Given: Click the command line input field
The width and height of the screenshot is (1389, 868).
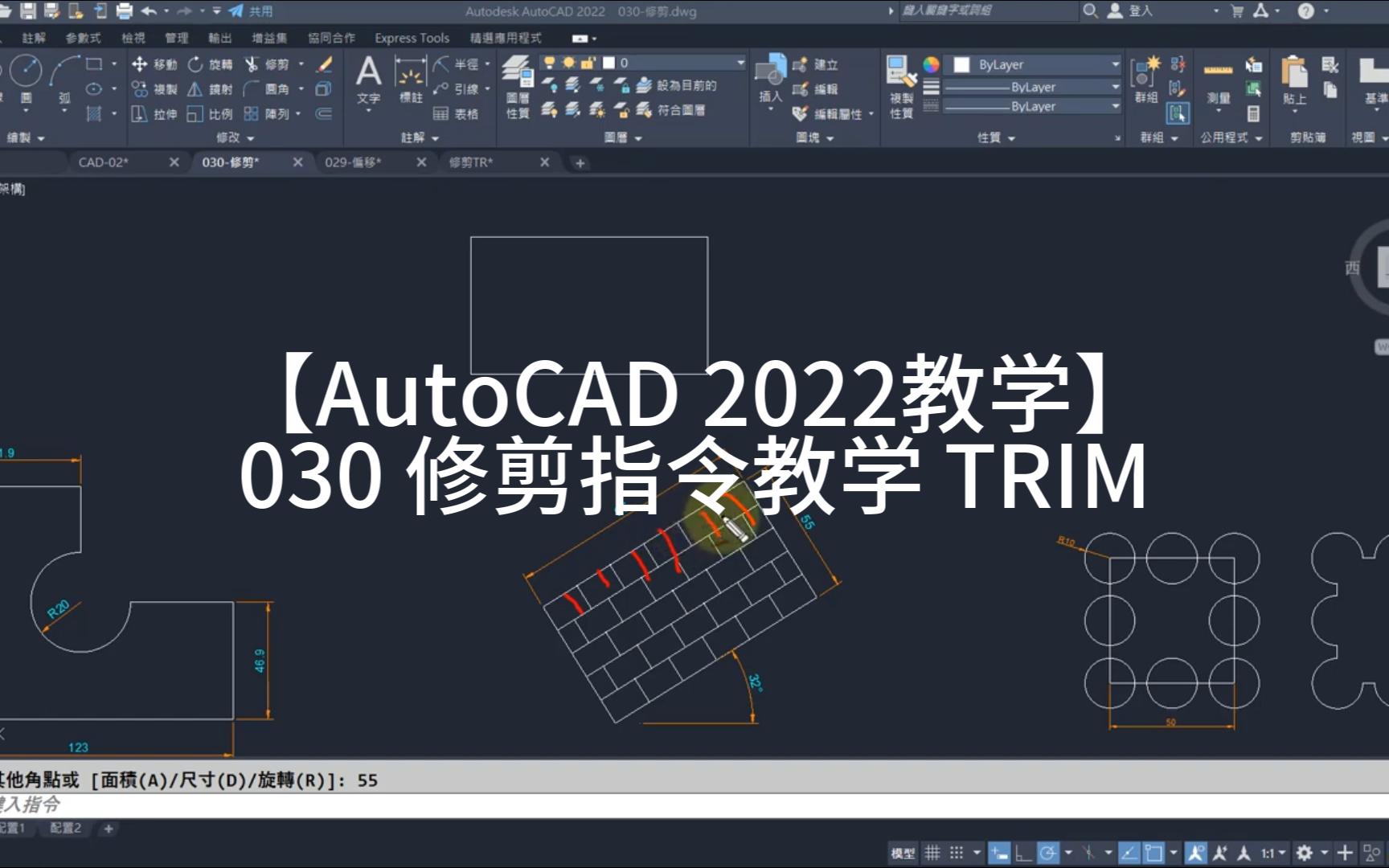Looking at the screenshot, I should 694,805.
